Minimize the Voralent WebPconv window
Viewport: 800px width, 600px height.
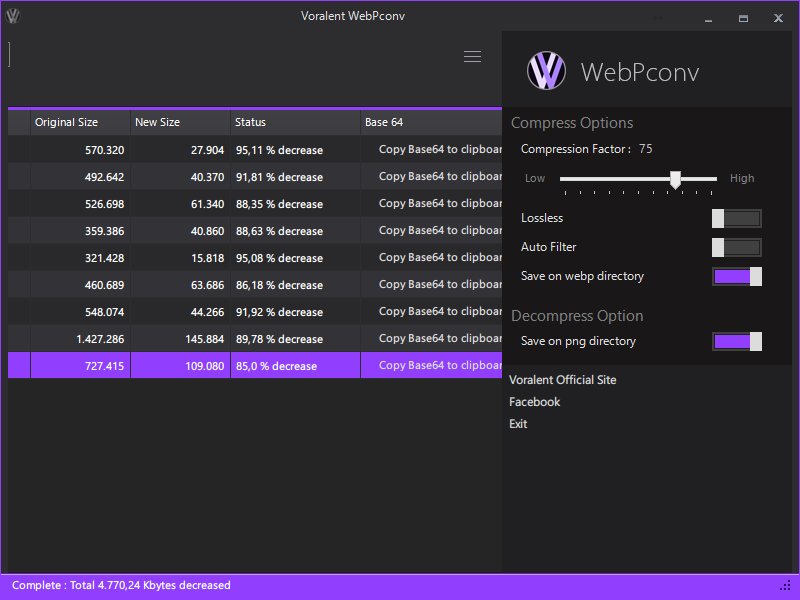pyautogui.click(x=708, y=19)
